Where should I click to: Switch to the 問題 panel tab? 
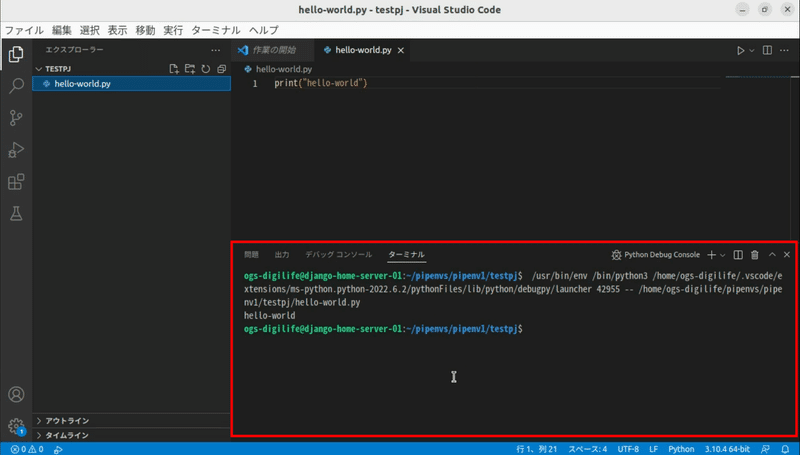(252, 255)
